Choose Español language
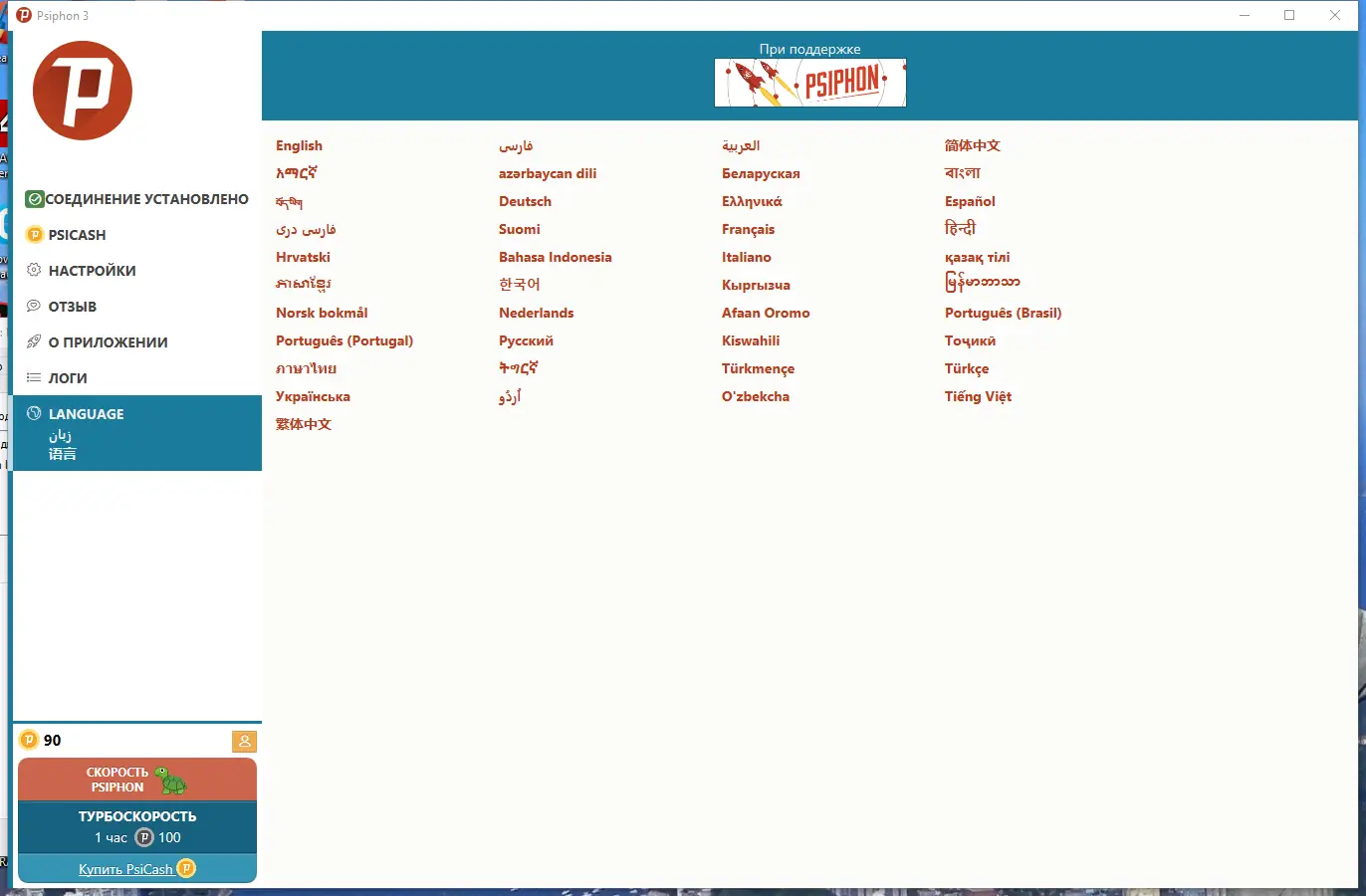Screen dimensions: 1366x896 [970, 201]
